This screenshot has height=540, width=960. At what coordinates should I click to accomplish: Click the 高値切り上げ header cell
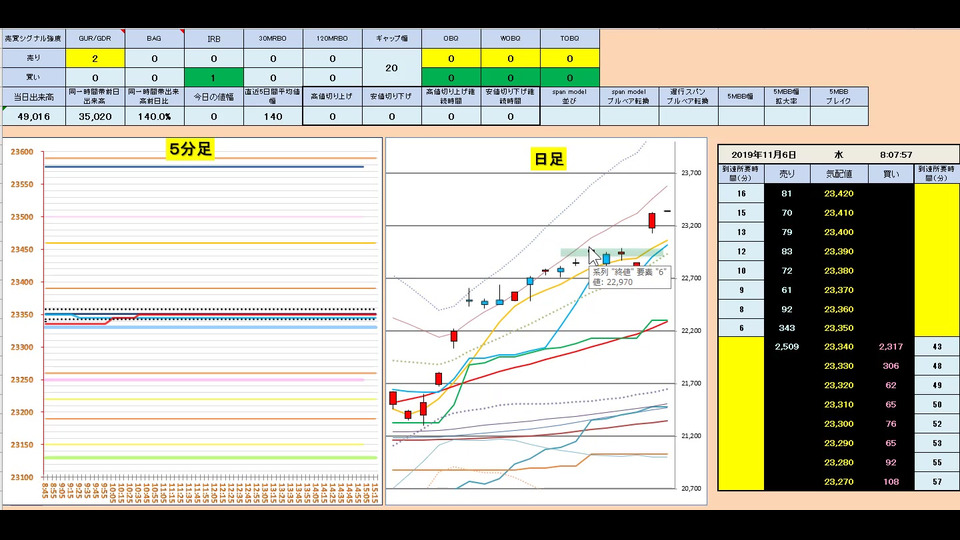332,97
